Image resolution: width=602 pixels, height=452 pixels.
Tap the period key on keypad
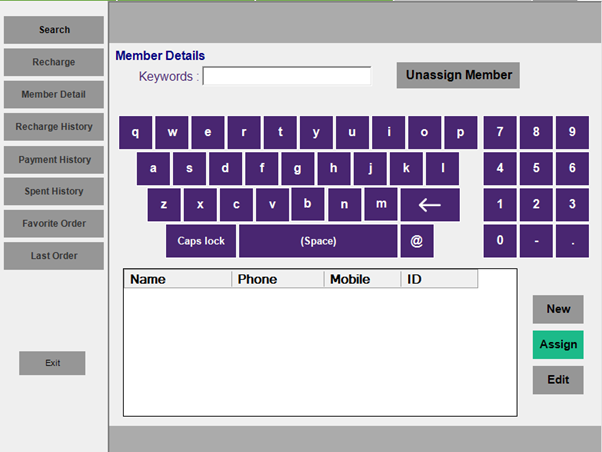pos(572,241)
